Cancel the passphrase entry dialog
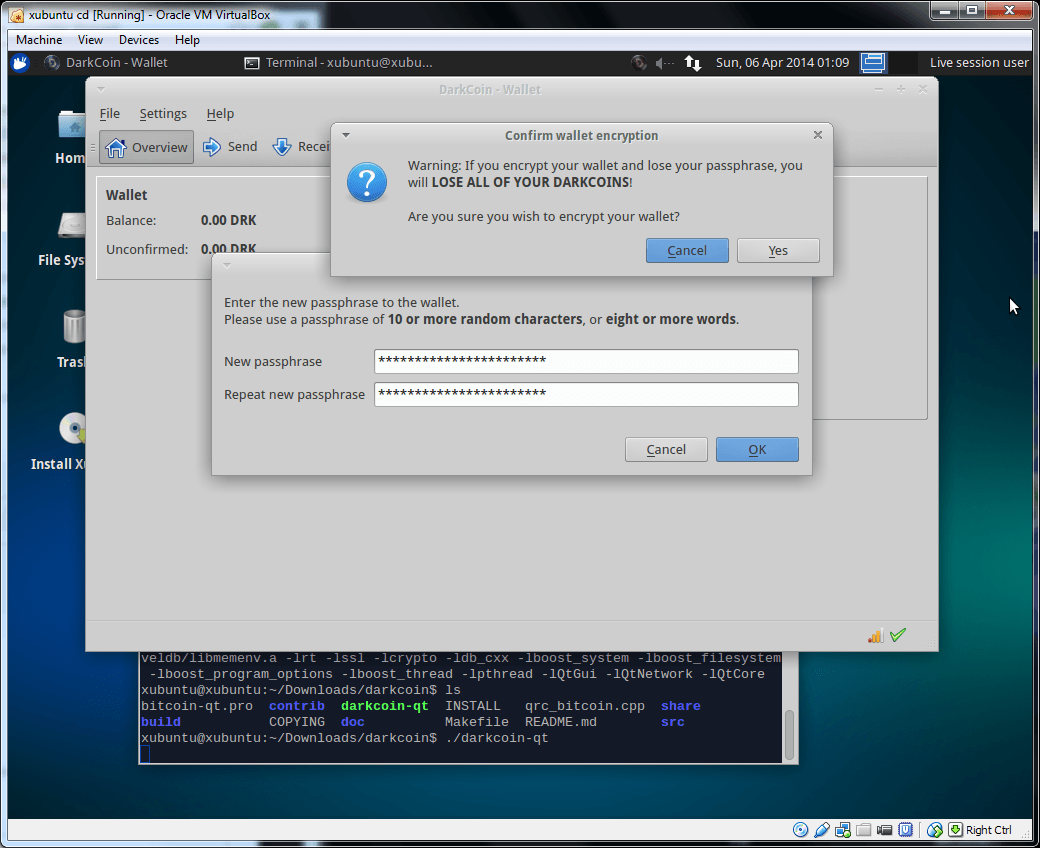1040x848 pixels. click(666, 450)
